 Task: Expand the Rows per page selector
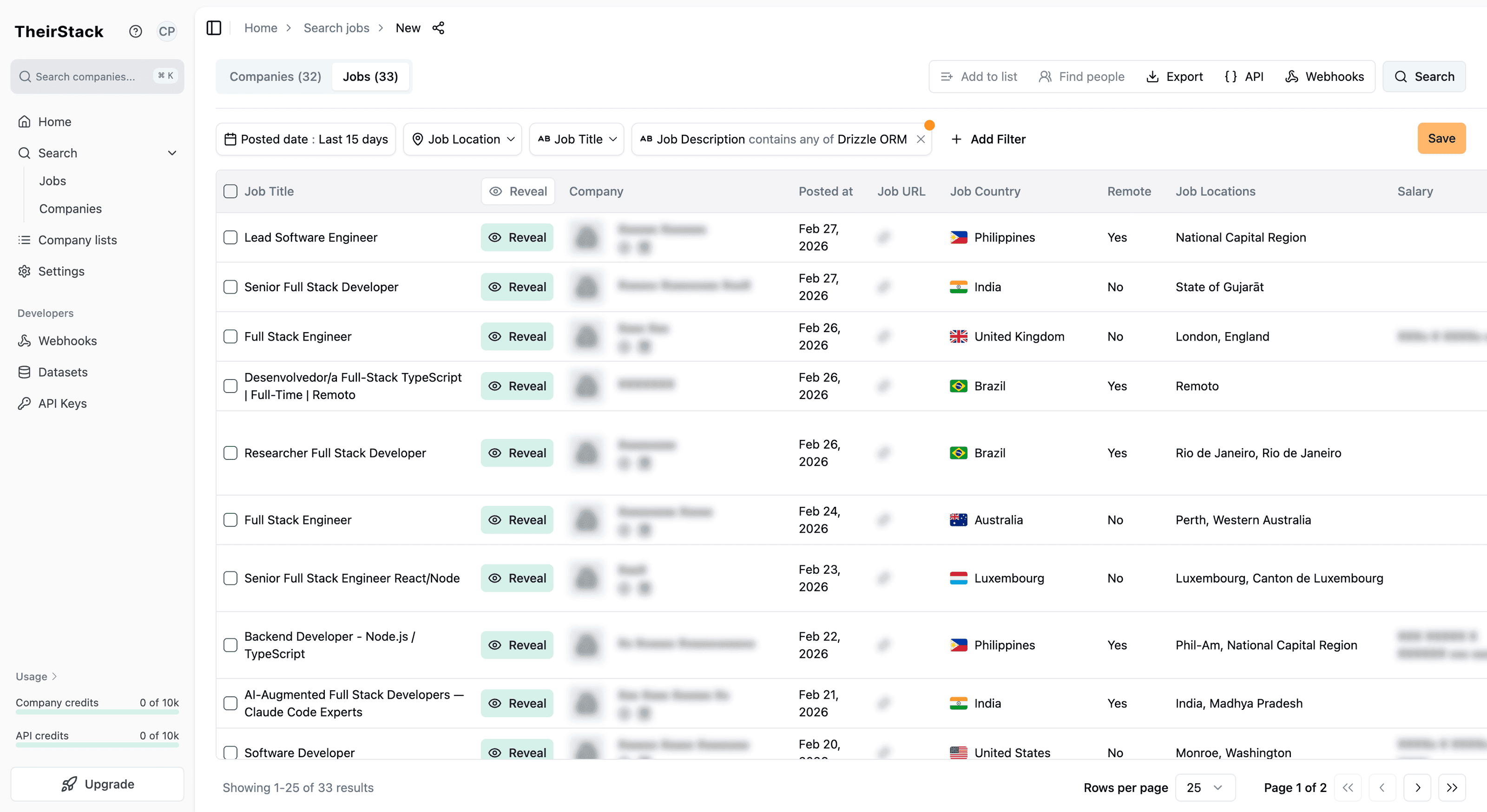click(1205, 787)
